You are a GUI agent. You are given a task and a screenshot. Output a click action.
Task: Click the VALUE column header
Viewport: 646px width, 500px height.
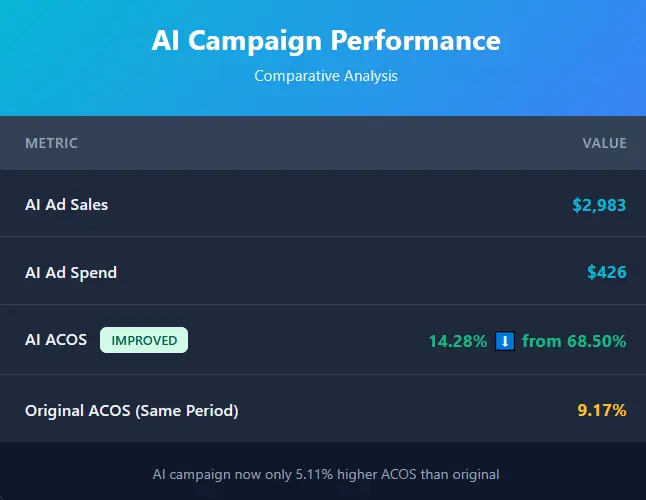[604, 143]
